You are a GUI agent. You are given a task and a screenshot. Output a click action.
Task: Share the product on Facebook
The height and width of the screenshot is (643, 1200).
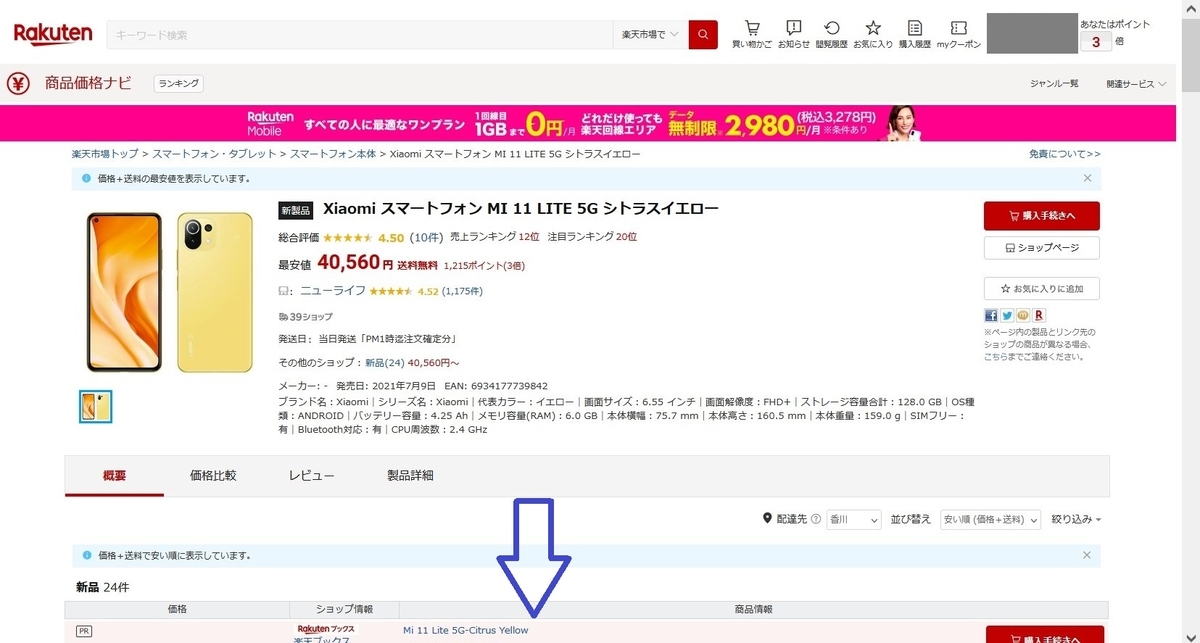point(991,315)
